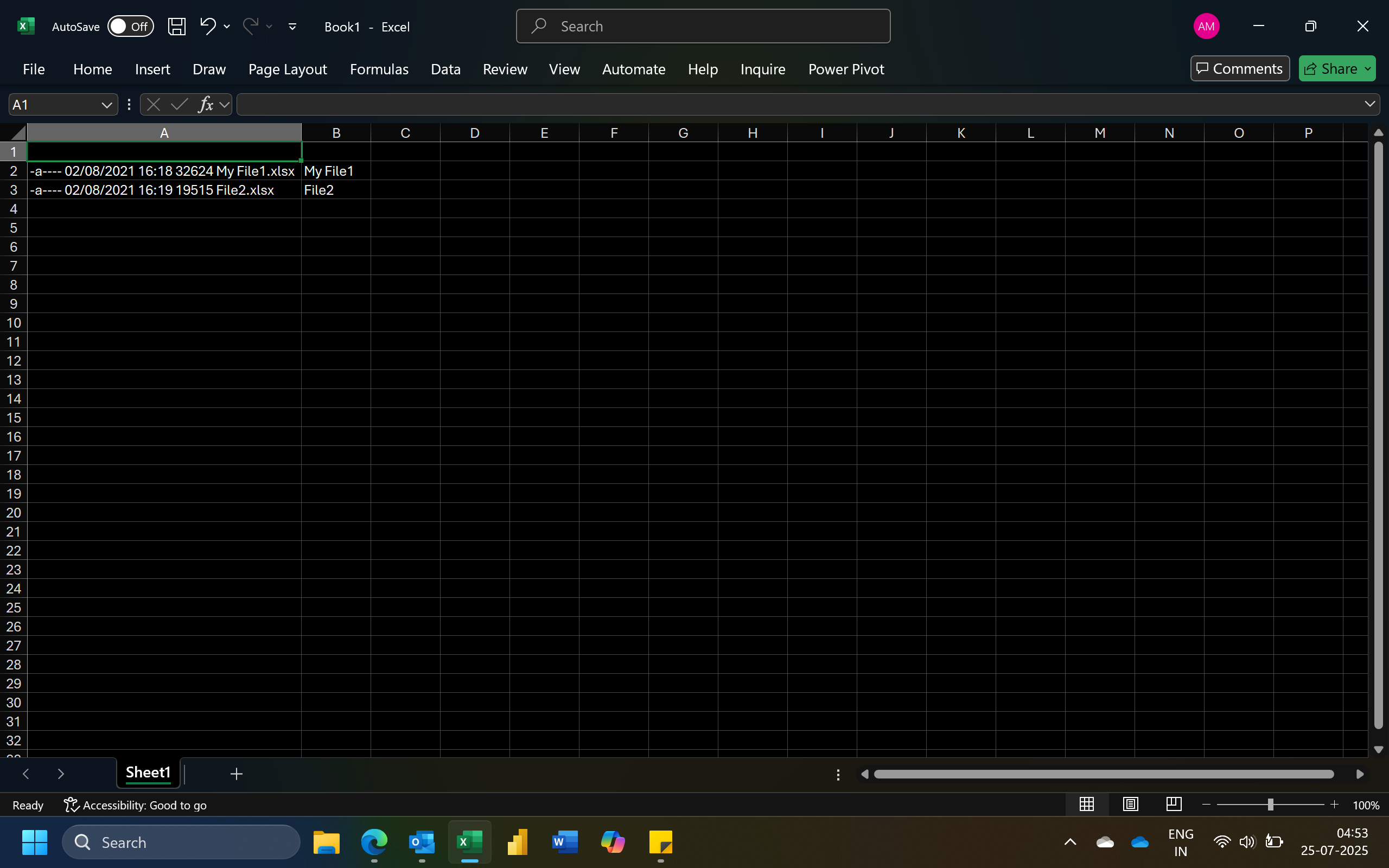The image size is (1389, 868).
Task: Click the zoom out minus icon
Action: [1206, 805]
